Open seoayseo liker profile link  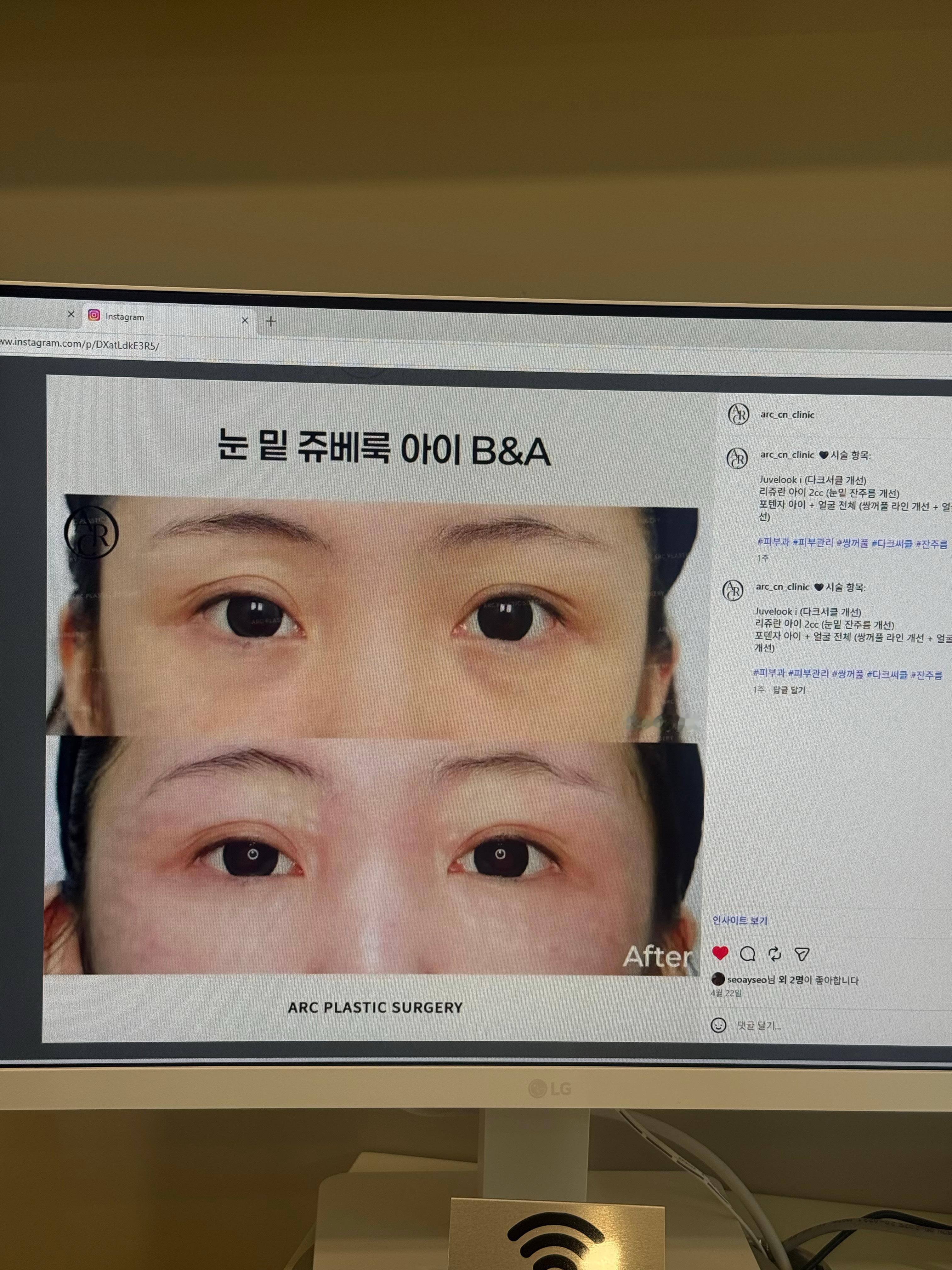point(746,980)
